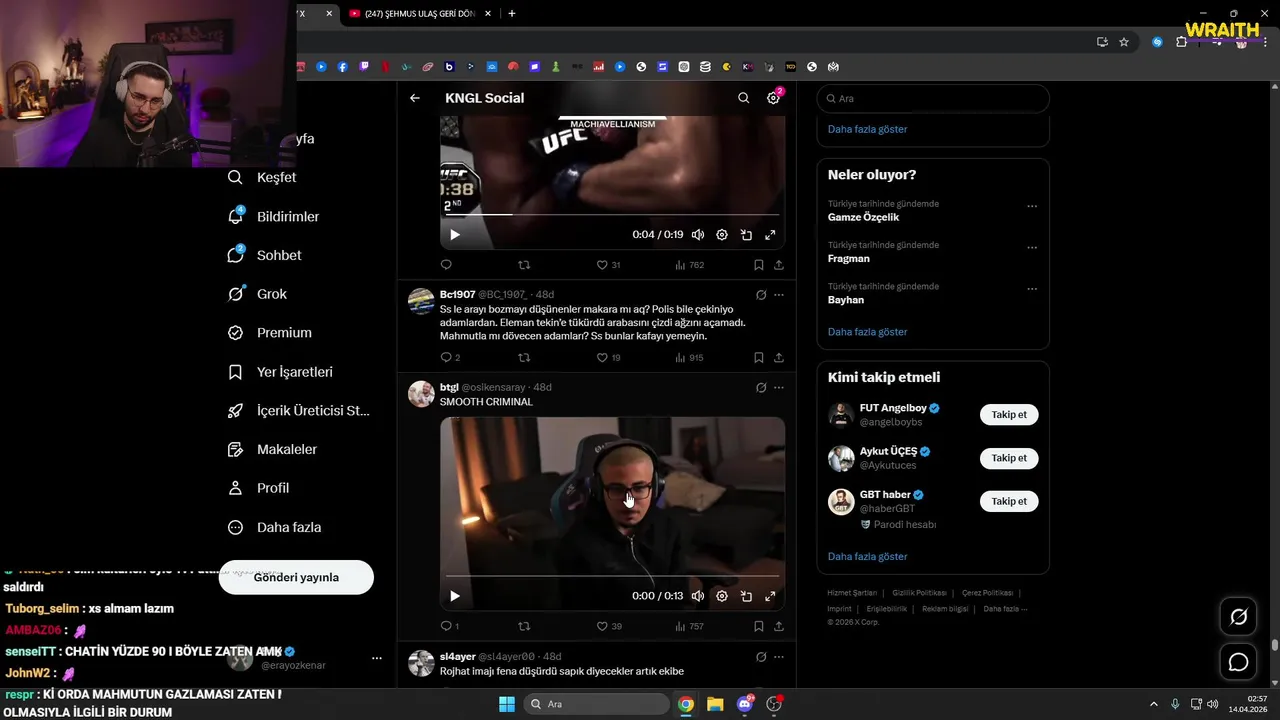Open more options on btgl post
1280x720 pixels.
(779, 387)
